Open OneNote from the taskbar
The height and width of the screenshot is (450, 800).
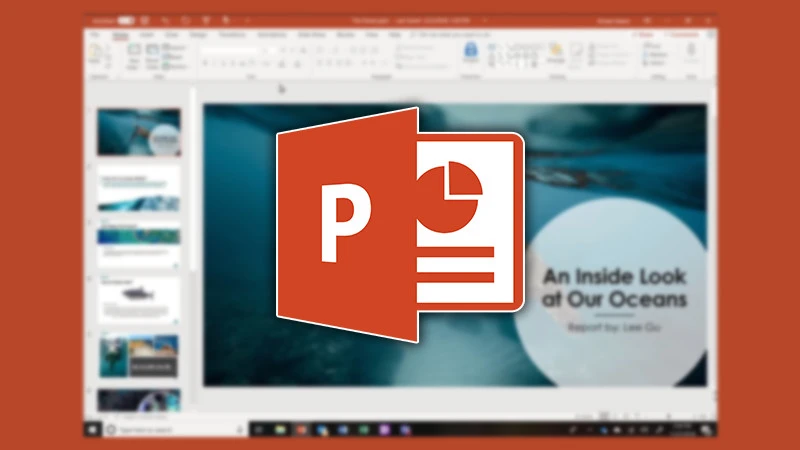pyautogui.click(x=384, y=430)
